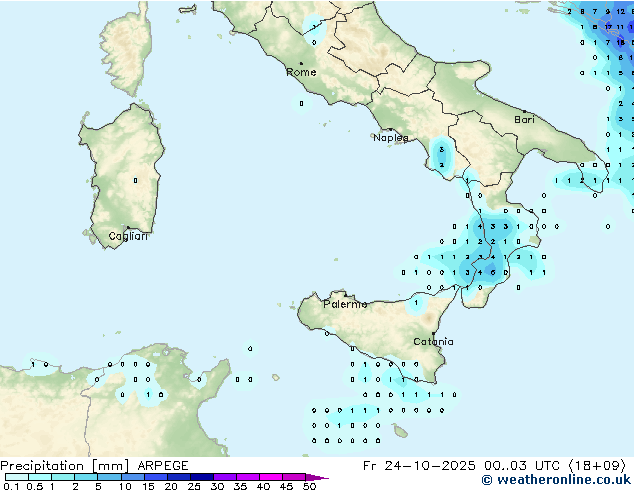Screen dimensions: 634x490
Task: Open the weatheronline.co.uk credit link
Action: tap(556, 480)
